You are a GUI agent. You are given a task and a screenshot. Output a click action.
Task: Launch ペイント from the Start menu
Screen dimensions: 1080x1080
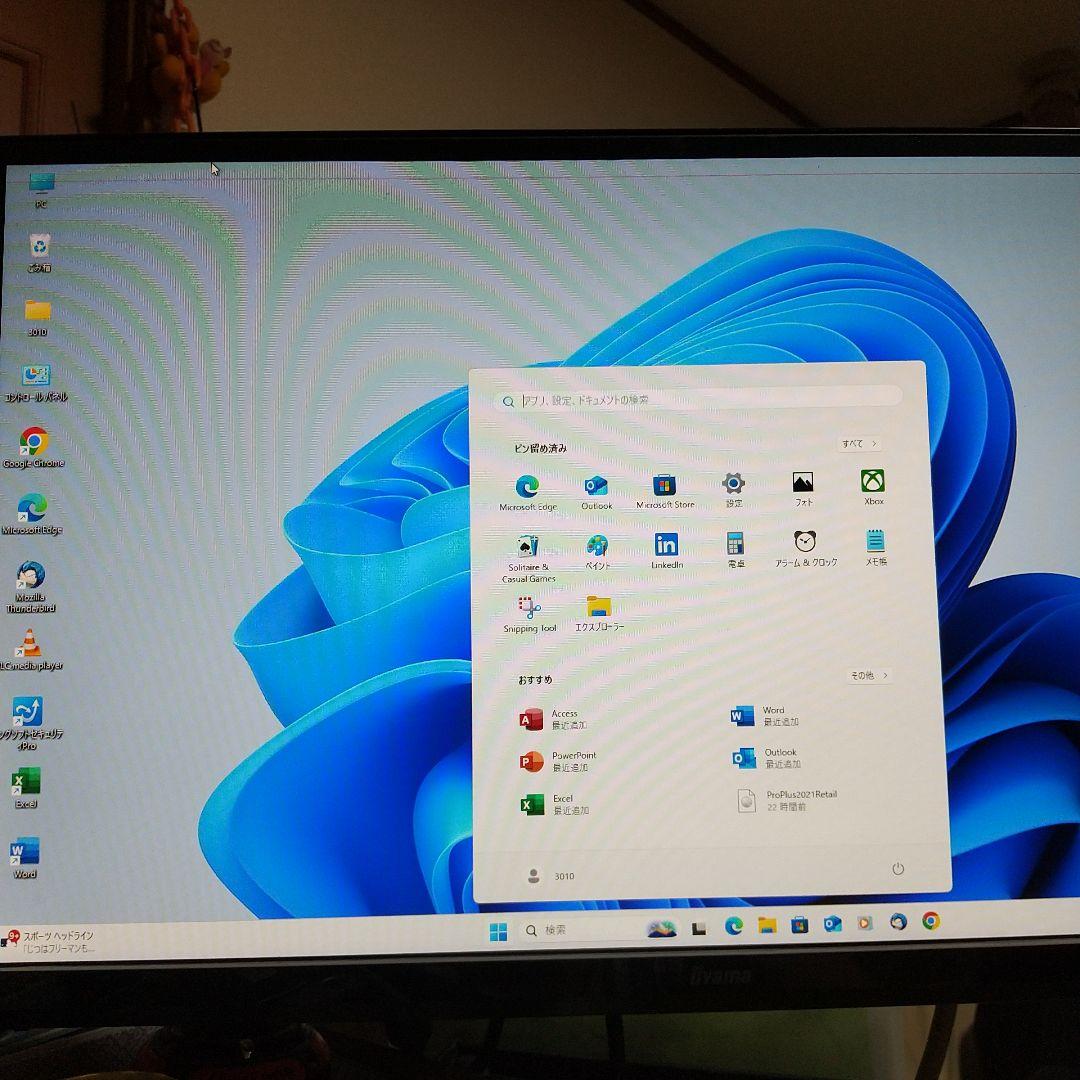click(x=597, y=547)
